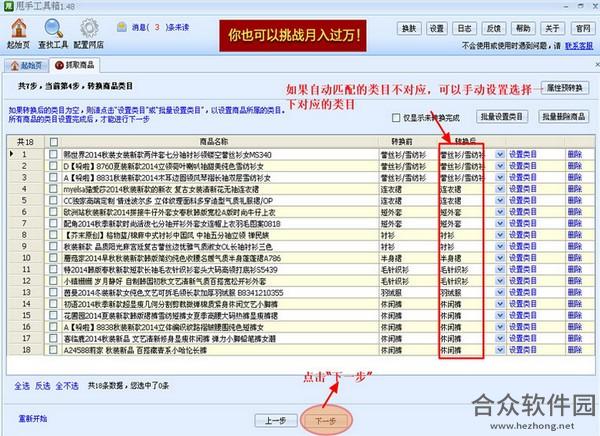Check the checkbox for row 1
600x436 pixels.
53,154
